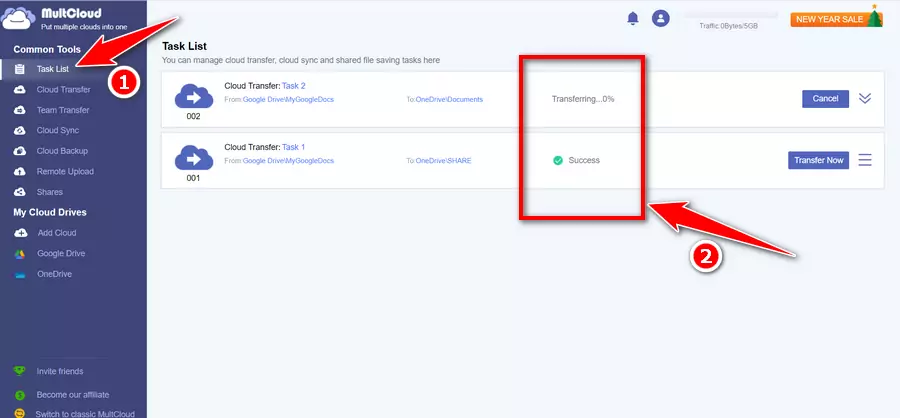Image resolution: width=900 pixels, height=418 pixels.
Task: Click the 001 task number label
Action: pos(193,178)
